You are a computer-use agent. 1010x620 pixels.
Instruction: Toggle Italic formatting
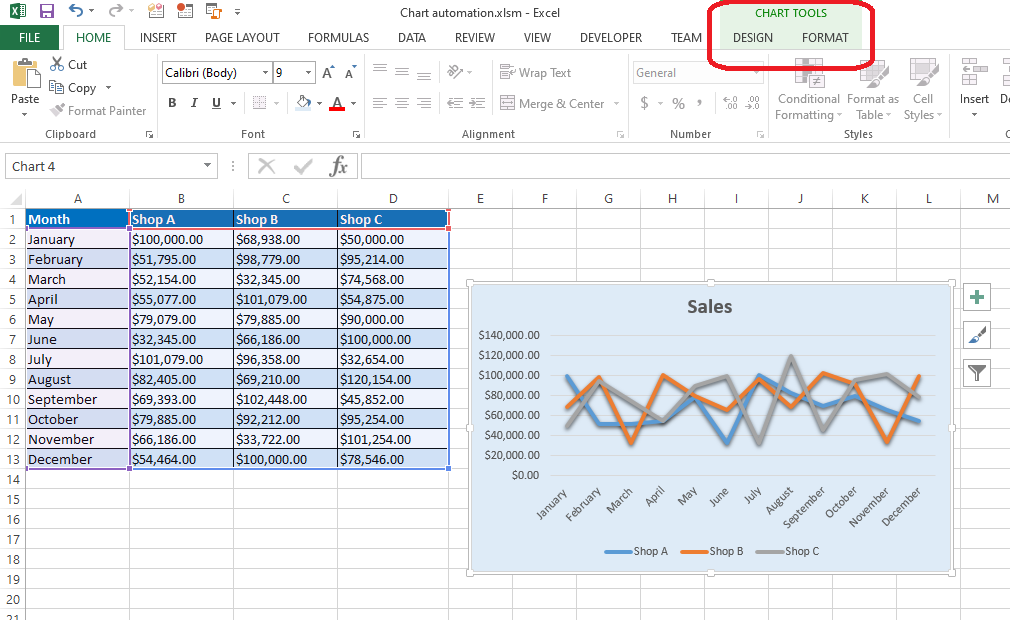pyautogui.click(x=193, y=102)
